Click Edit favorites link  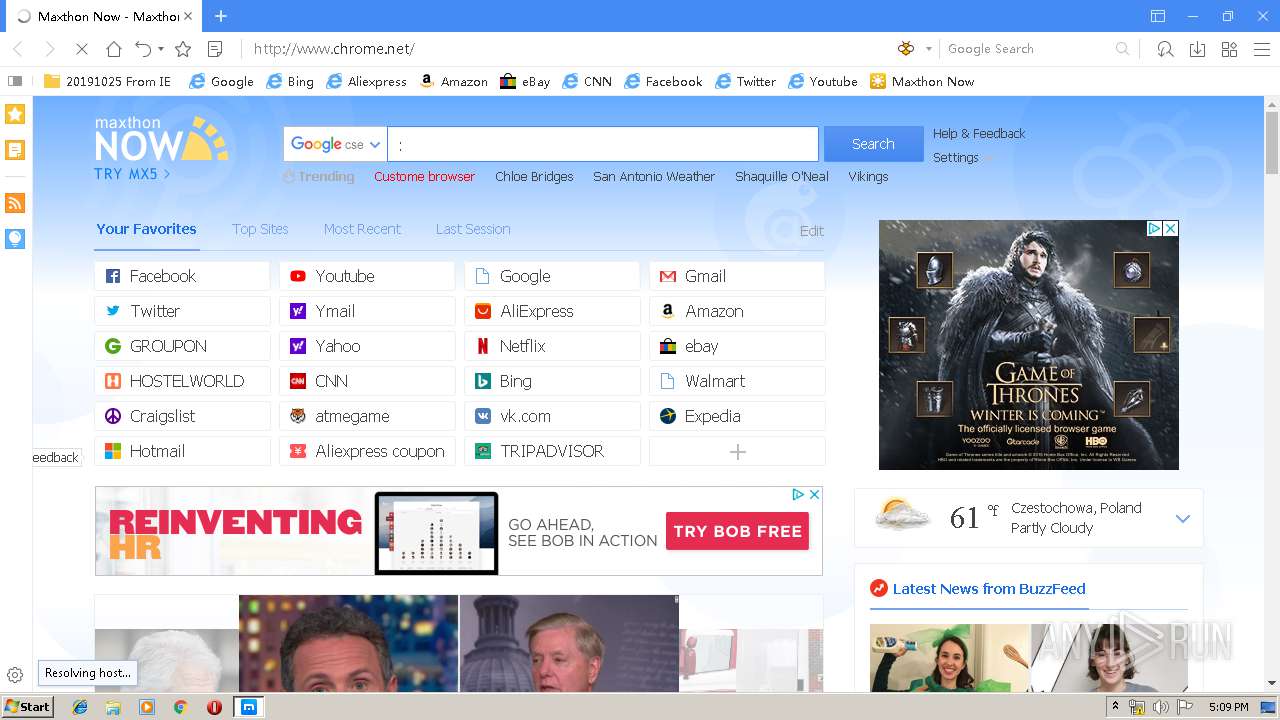[x=812, y=231]
